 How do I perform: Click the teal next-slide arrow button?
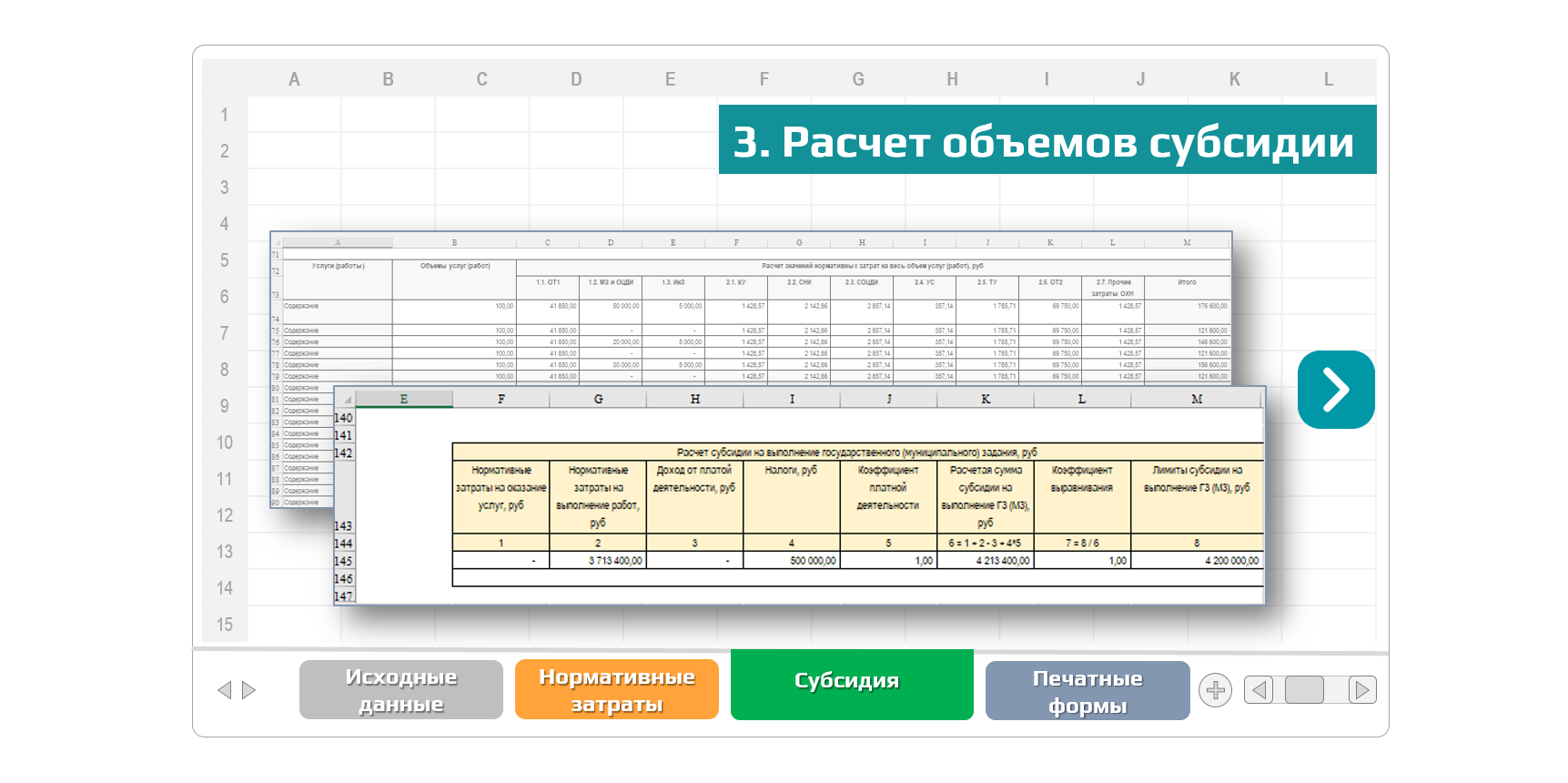click(x=1335, y=390)
